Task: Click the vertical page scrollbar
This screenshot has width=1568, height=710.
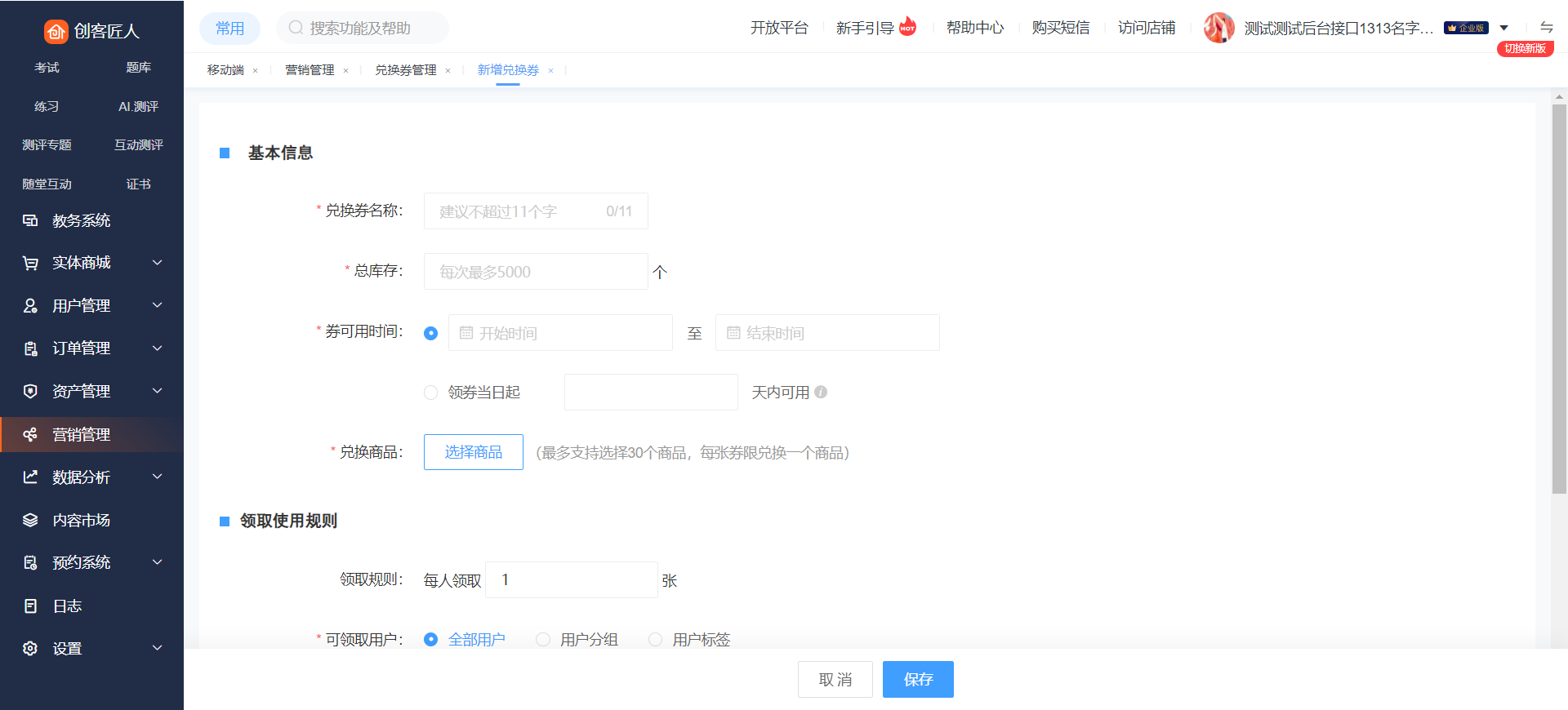Action: [1559, 298]
